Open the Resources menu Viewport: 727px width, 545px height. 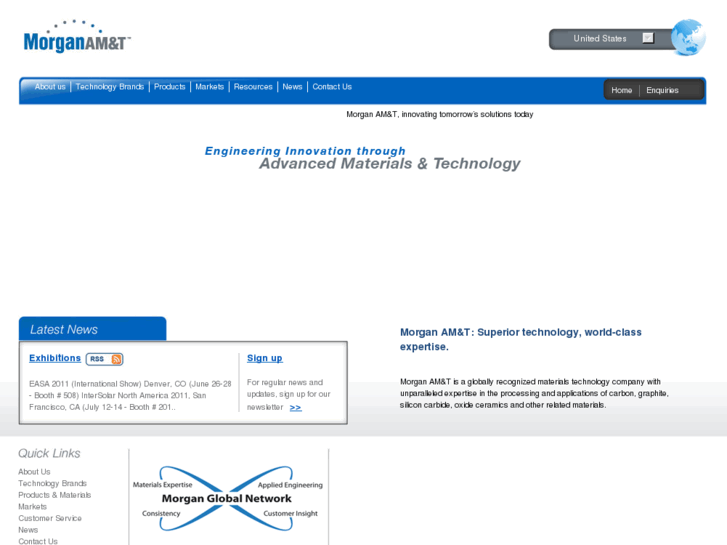click(x=253, y=87)
